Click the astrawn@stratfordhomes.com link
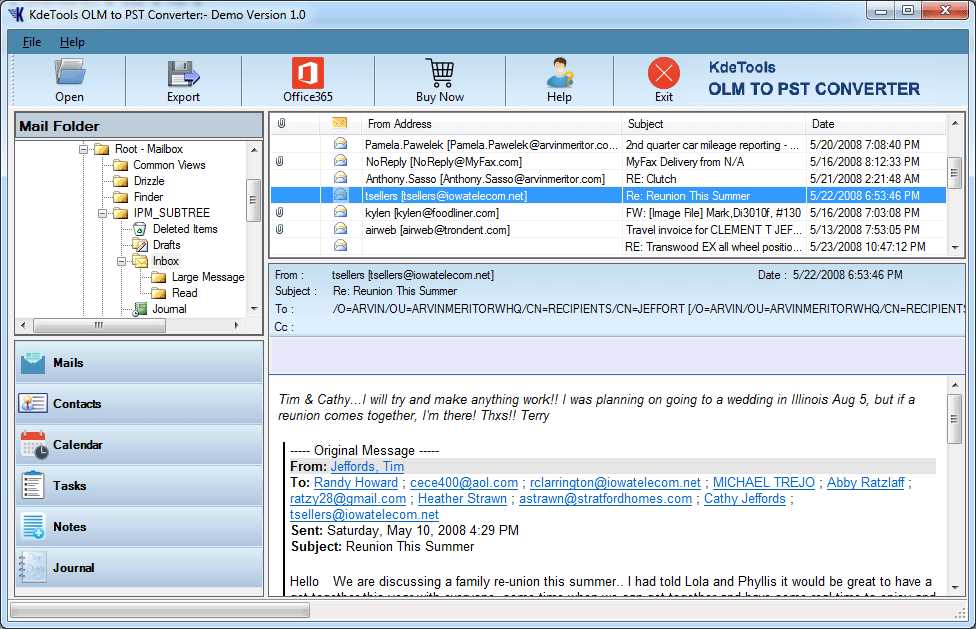976x629 pixels. [x=606, y=499]
